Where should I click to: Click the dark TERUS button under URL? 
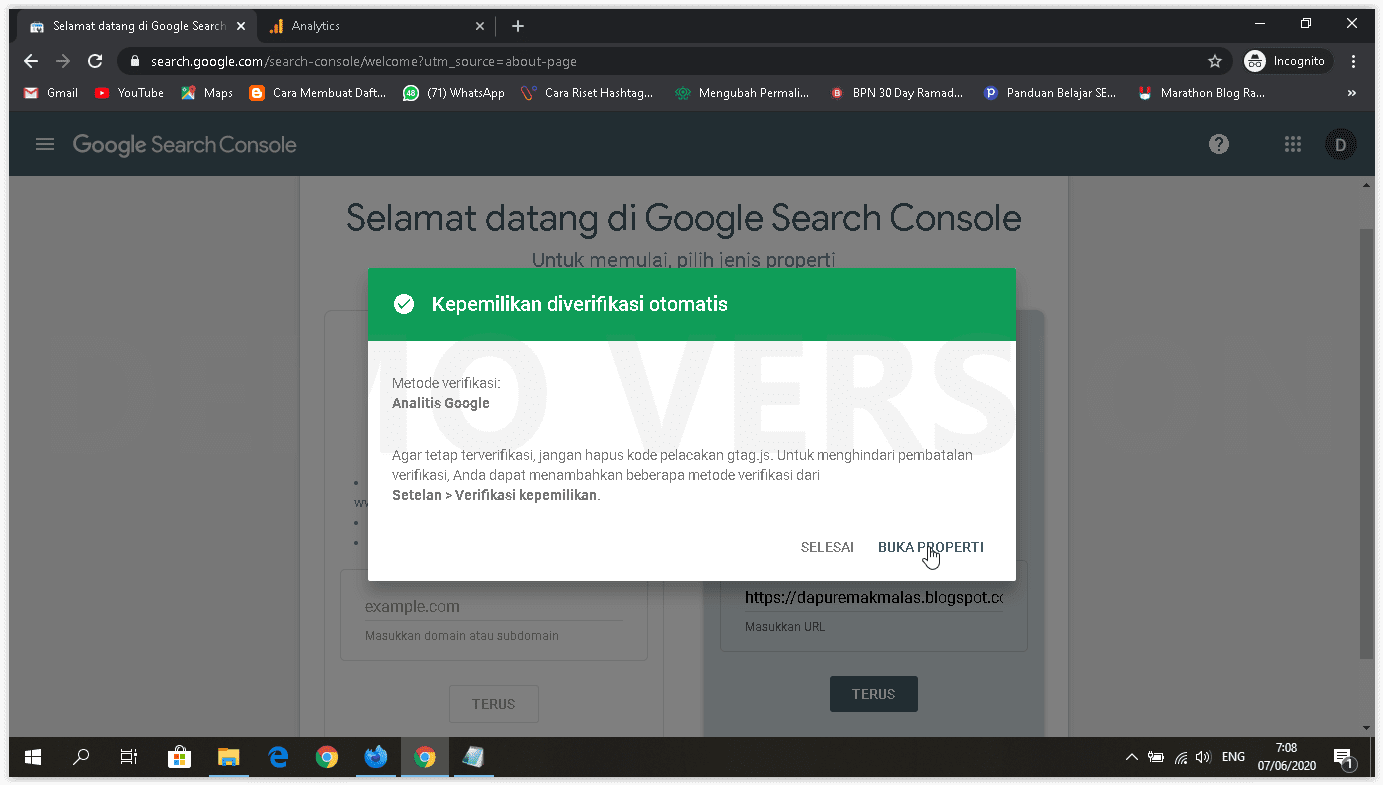(x=873, y=693)
